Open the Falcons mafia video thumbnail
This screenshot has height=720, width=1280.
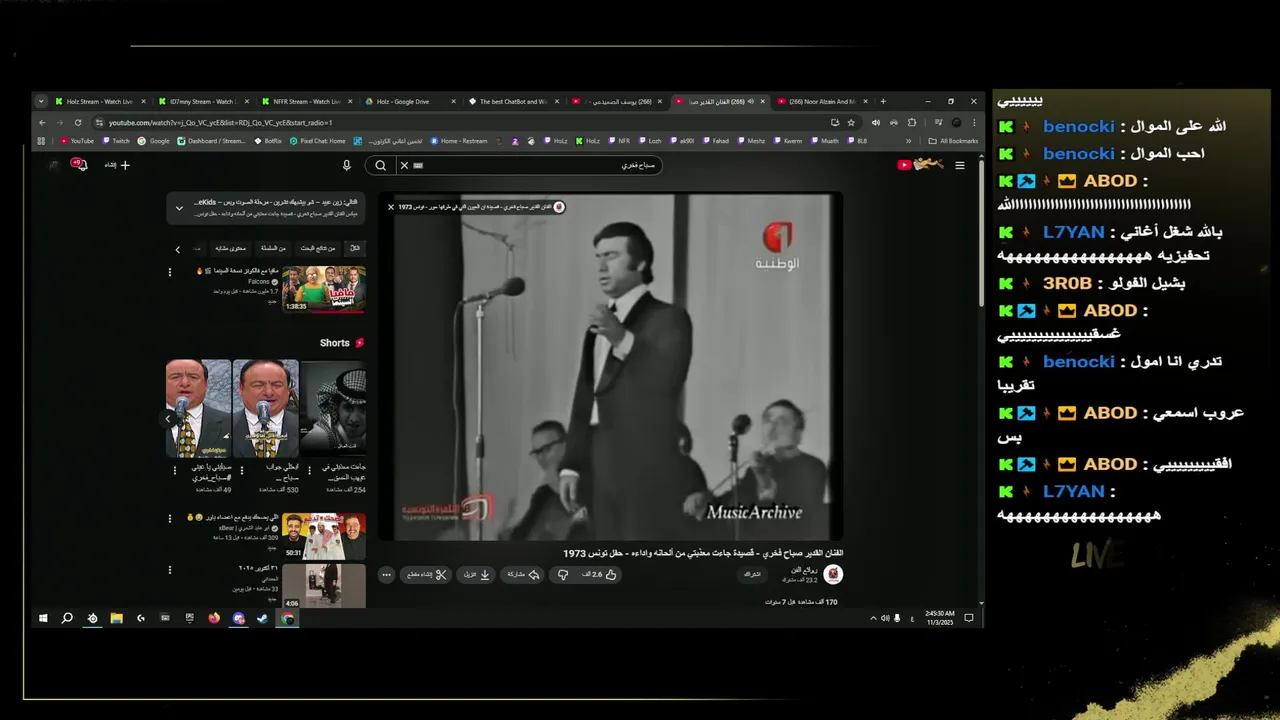[324, 289]
